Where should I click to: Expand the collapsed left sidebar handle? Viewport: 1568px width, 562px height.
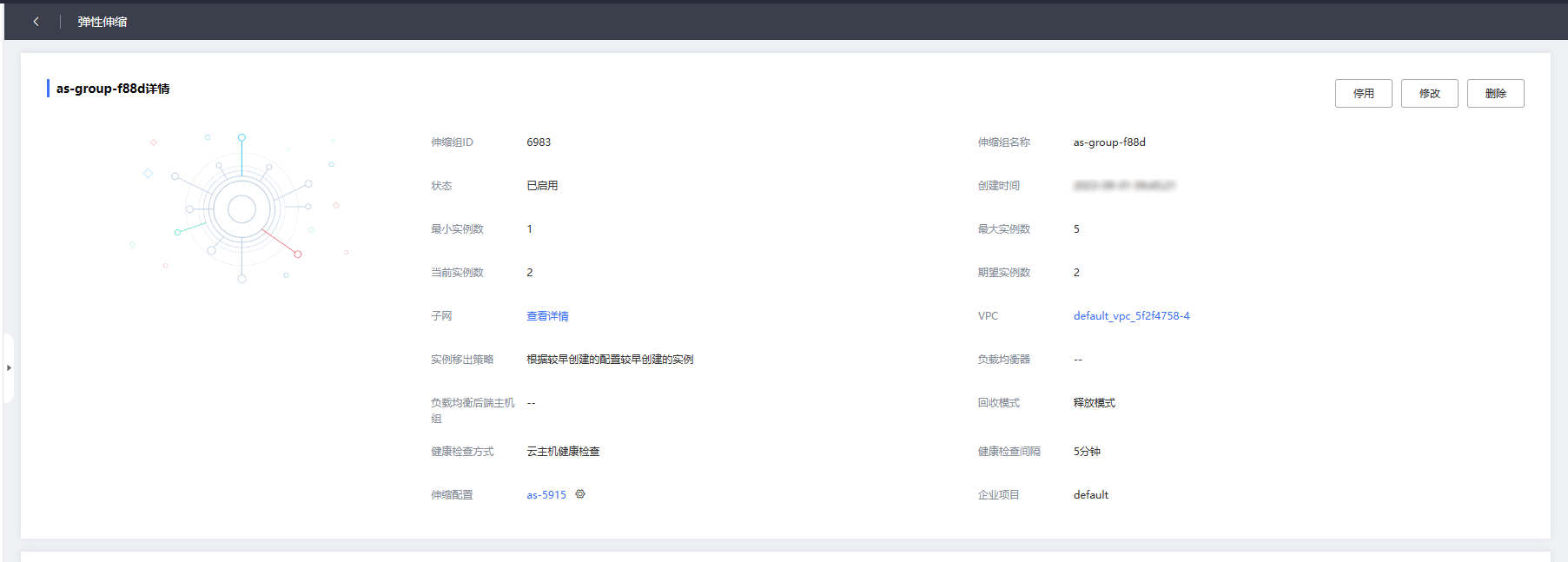[9, 367]
